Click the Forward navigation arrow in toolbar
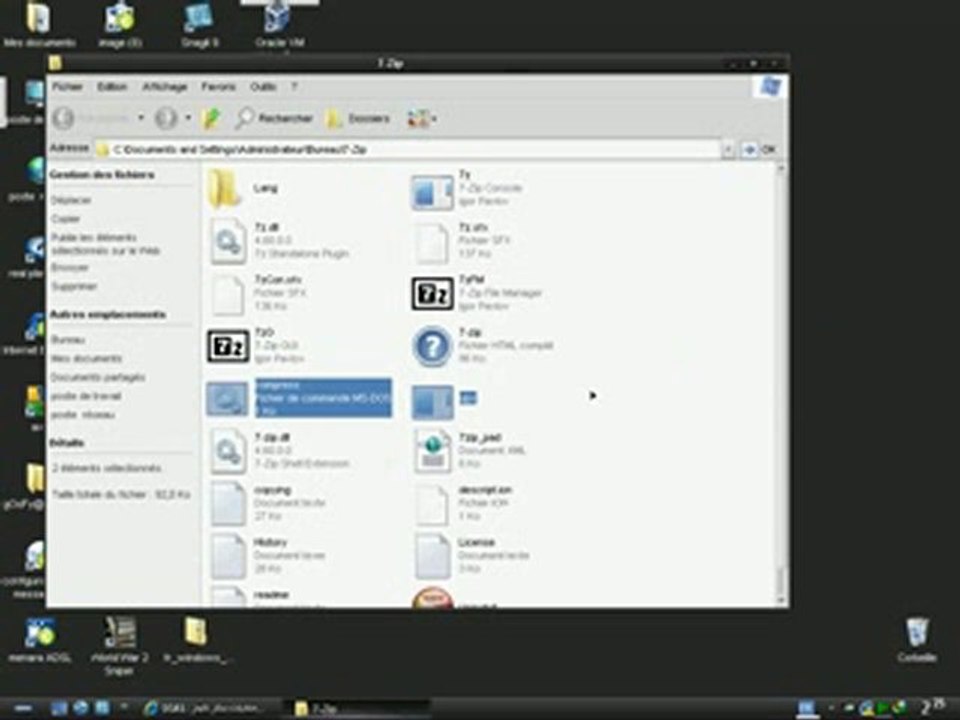 tap(165, 118)
